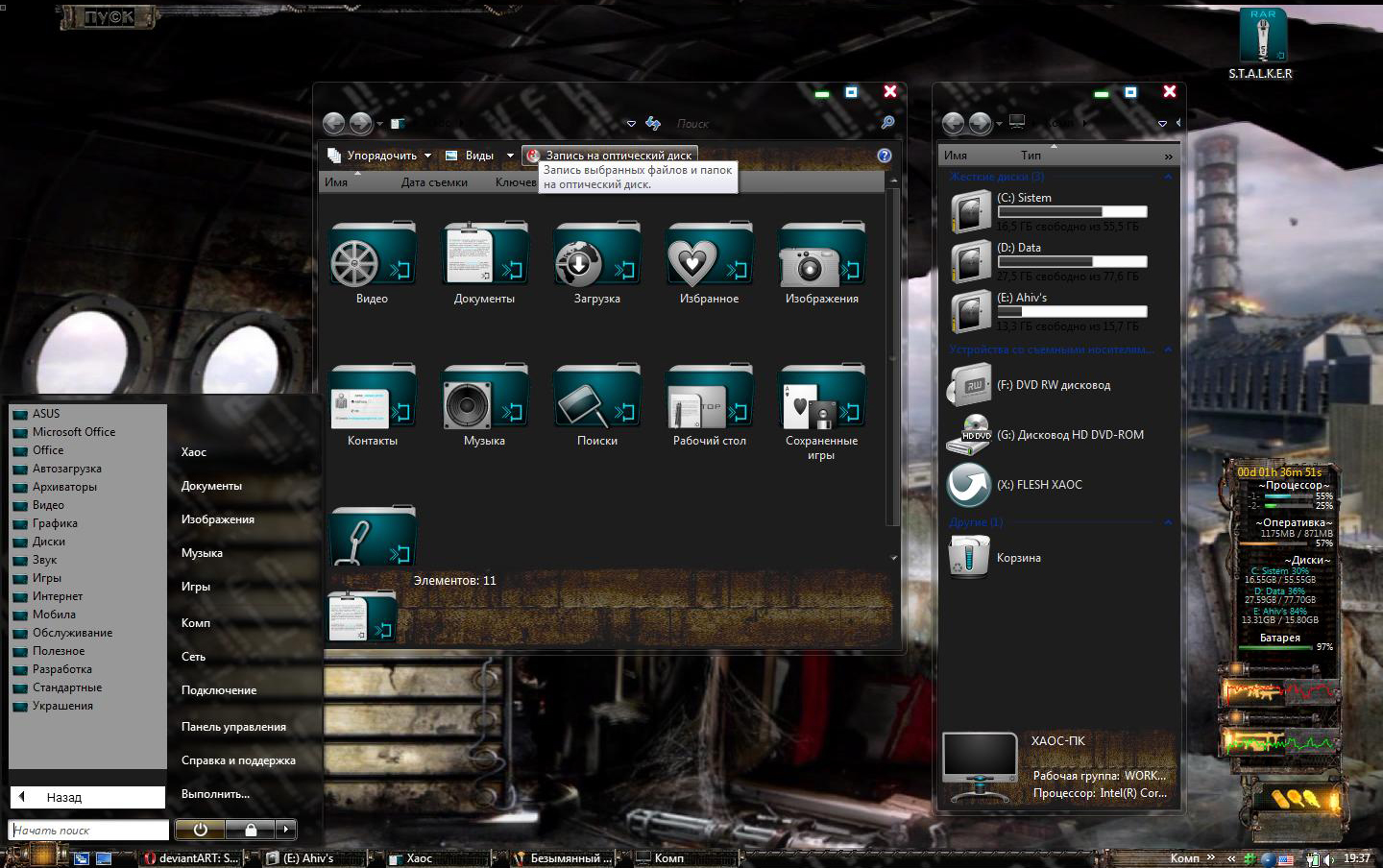Collapse the Жесткие диски group
The width and height of the screenshot is (1383, 868).
coord(1168,177)
